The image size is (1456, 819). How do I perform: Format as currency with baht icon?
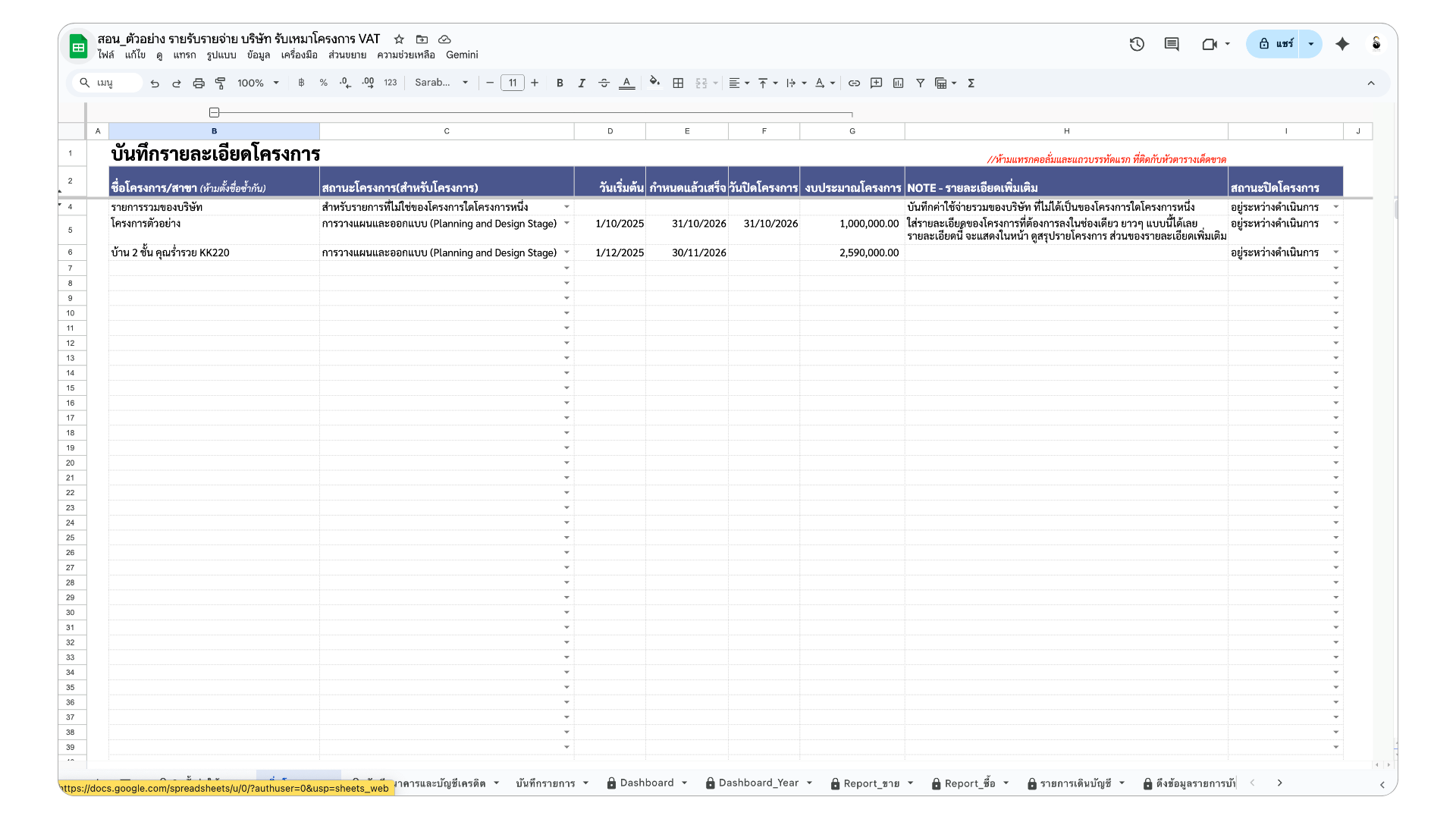coord(301,83)
